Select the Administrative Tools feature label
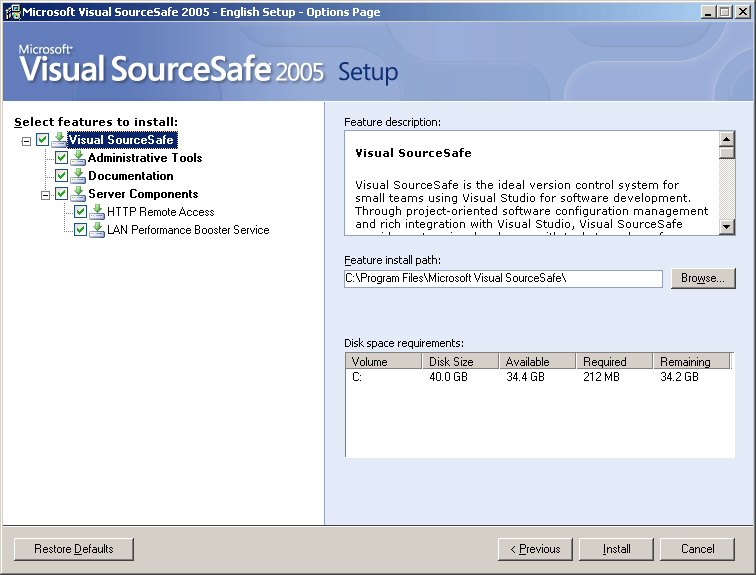This screenshot has width=756, height=575. click(x=145, y=158)
